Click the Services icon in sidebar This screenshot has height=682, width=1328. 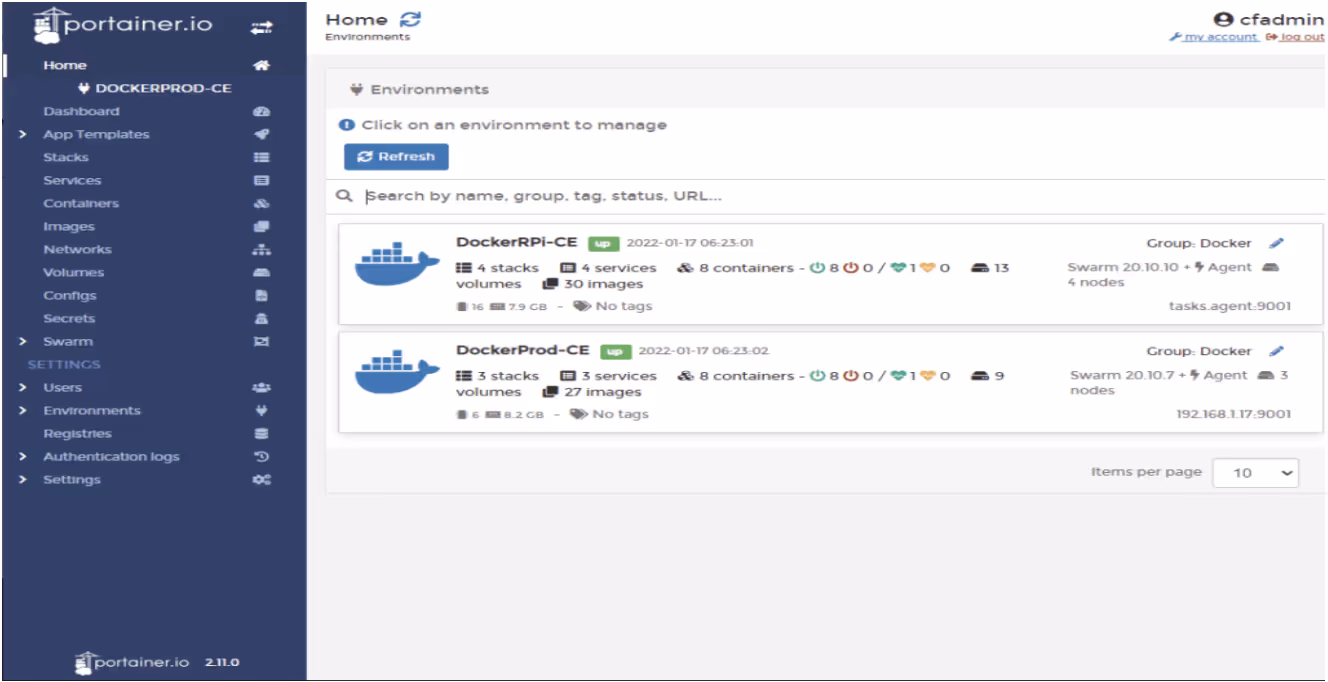click(x=262, y=181)
